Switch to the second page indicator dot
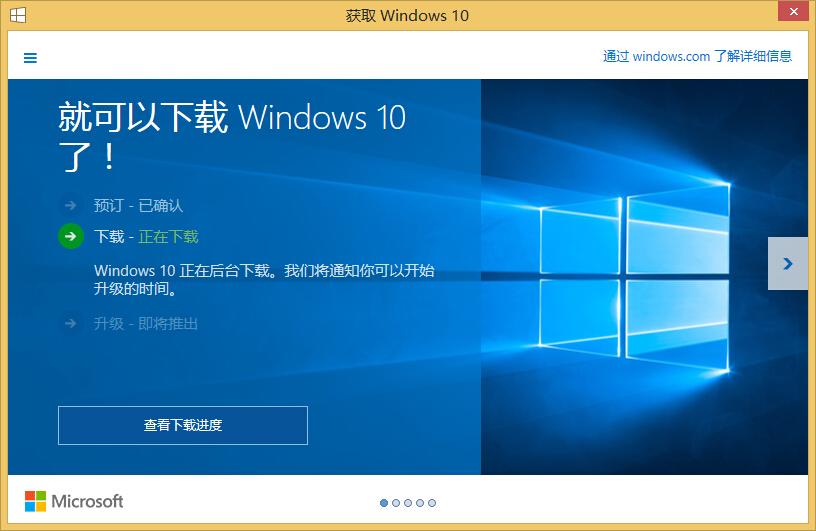 click(x=396, y=503)
